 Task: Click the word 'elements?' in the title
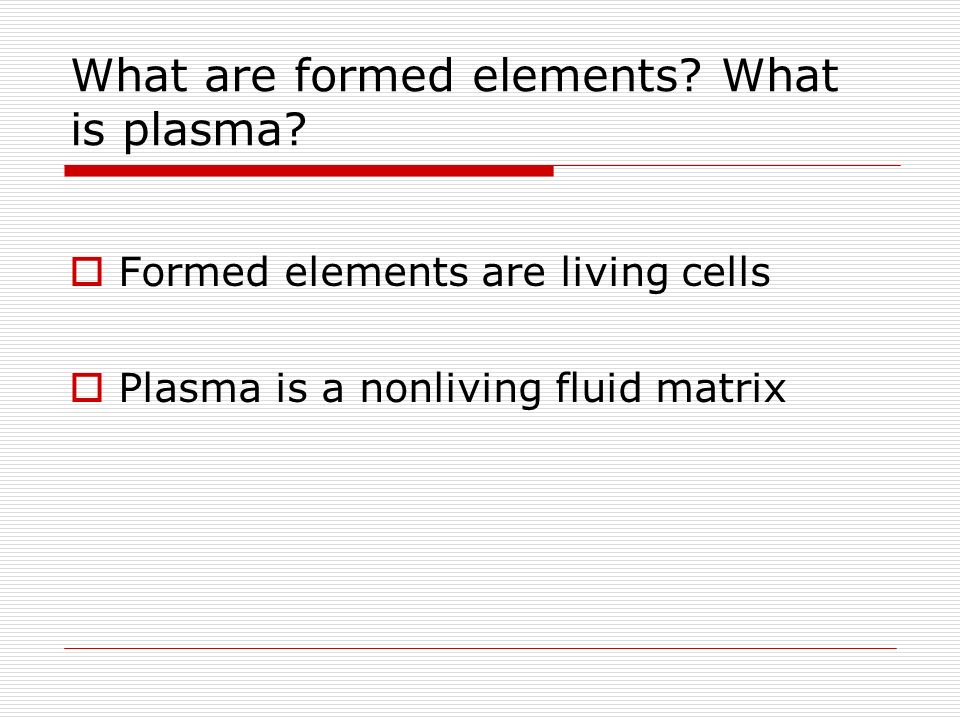(x=586, y=75)
